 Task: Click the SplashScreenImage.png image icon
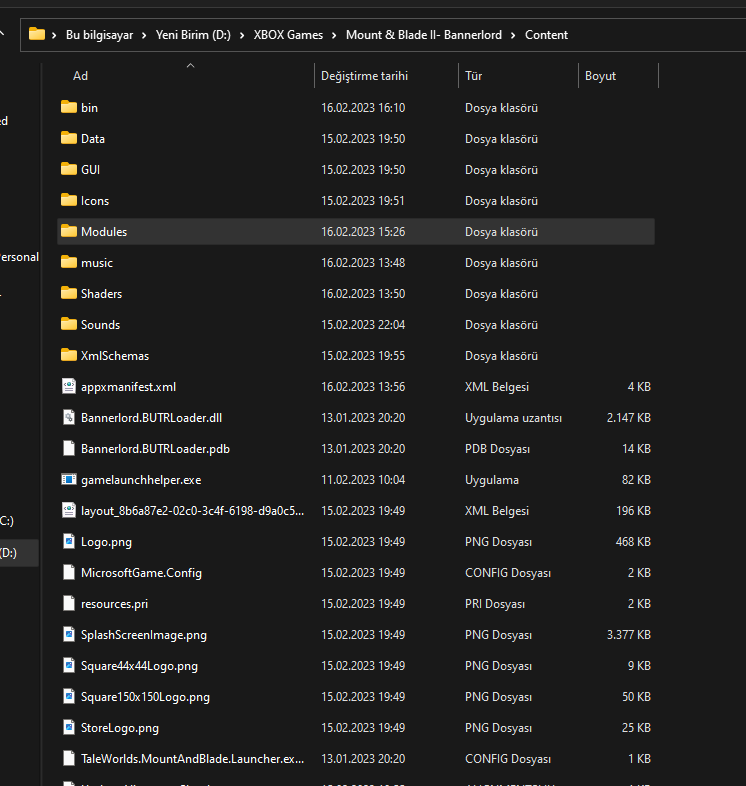(x=69, y=635)
